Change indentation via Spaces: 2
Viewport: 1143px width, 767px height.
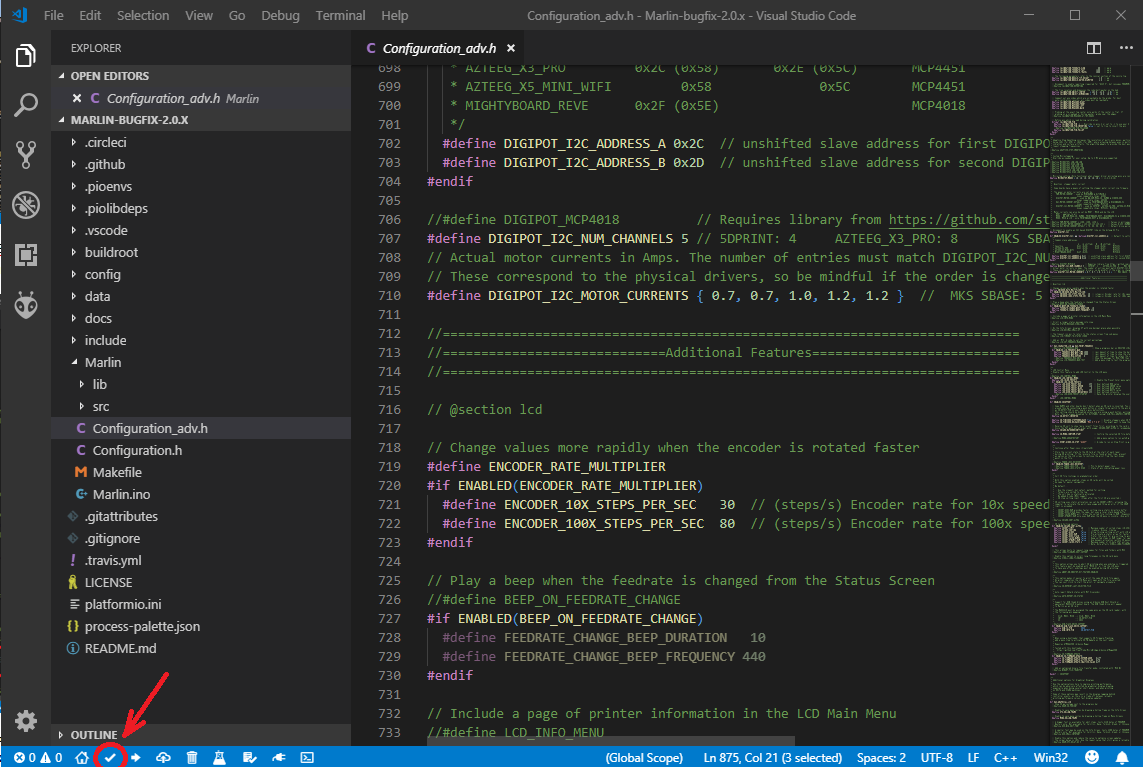click(881, 758)
